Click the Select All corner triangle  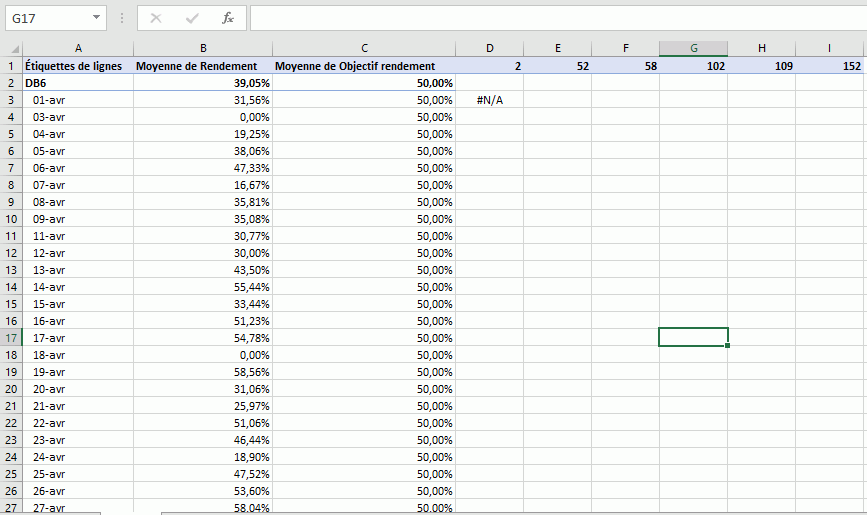pos(13,49)
